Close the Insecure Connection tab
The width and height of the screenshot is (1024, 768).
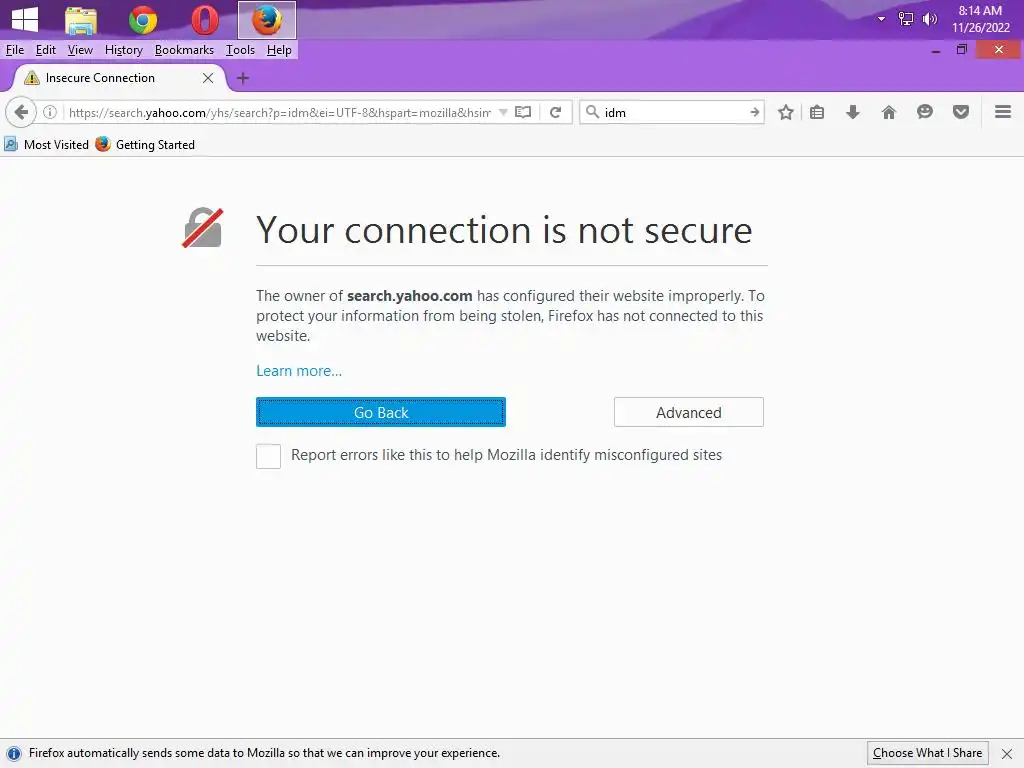pos(208,78)
